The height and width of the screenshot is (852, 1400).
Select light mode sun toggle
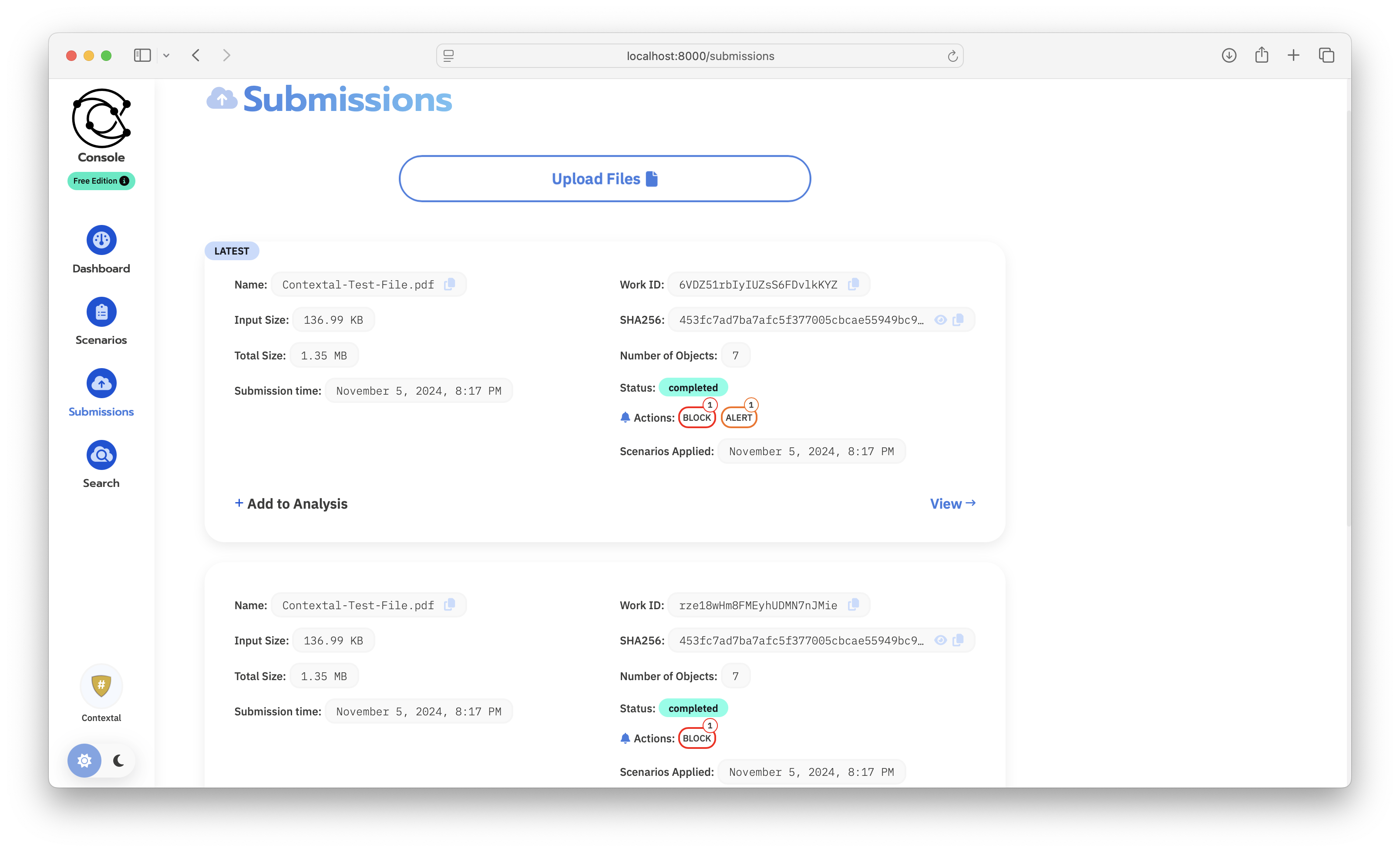pyautogui.click(x=84, y=761)
